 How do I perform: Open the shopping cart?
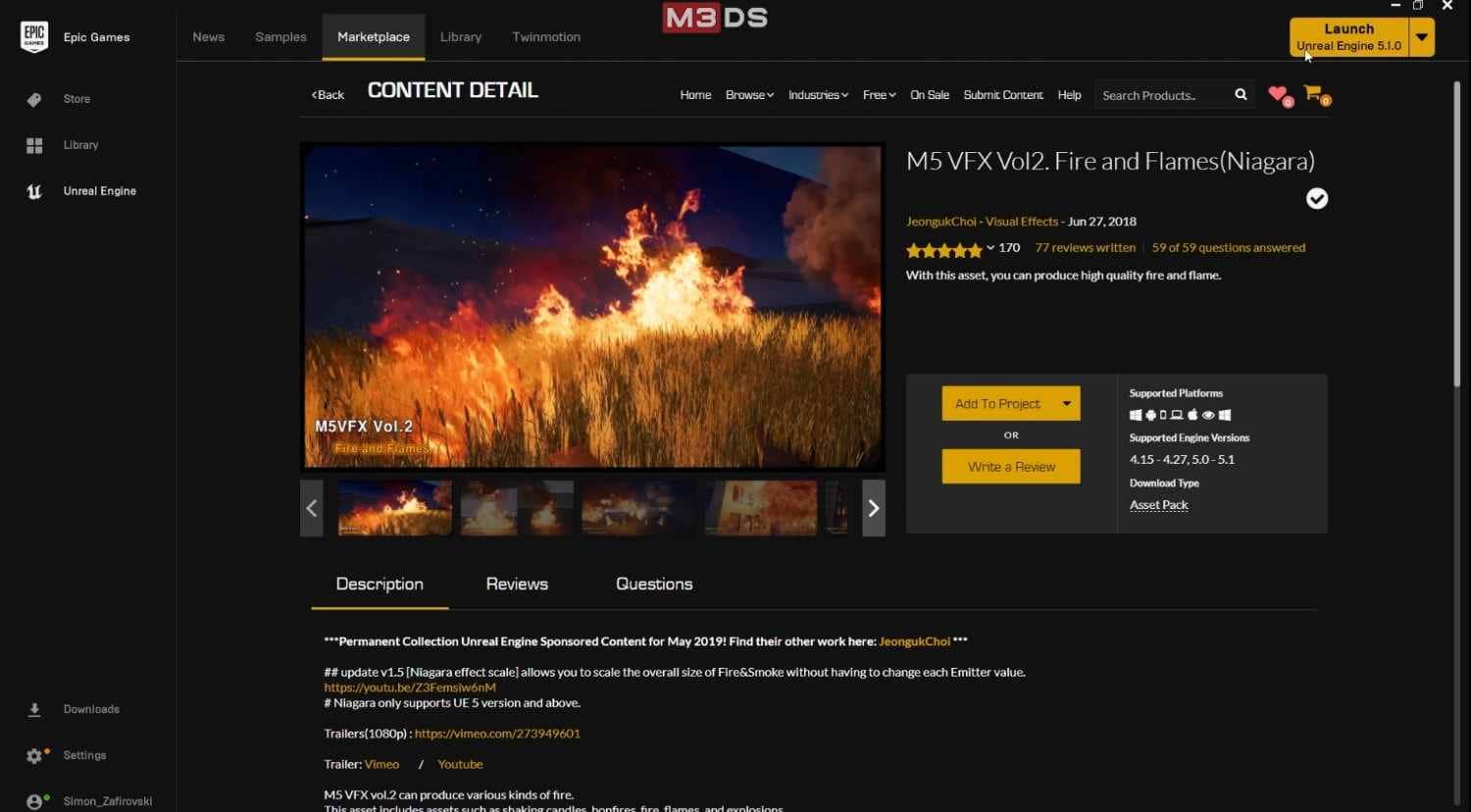1313,94
